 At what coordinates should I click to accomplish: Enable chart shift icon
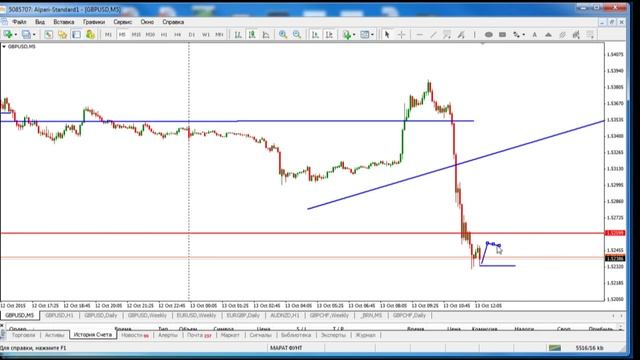329,35
